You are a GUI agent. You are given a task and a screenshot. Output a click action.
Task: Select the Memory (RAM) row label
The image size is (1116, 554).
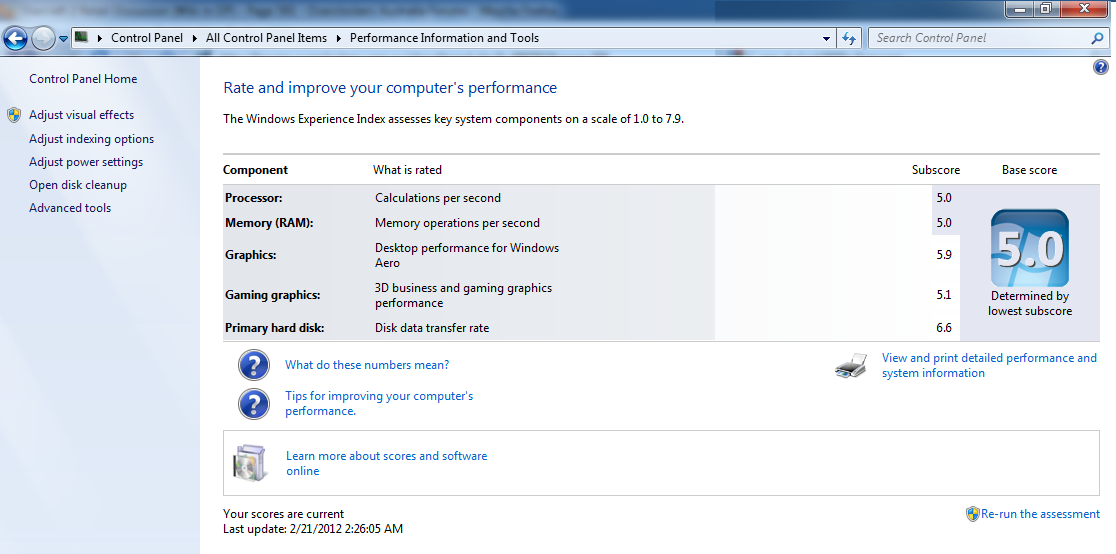[x=269, y=223]
